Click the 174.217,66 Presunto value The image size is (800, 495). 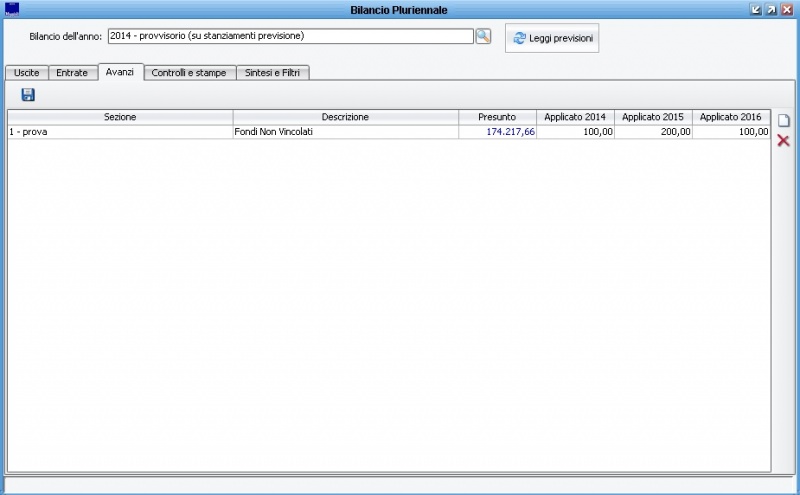coord(497,132)
